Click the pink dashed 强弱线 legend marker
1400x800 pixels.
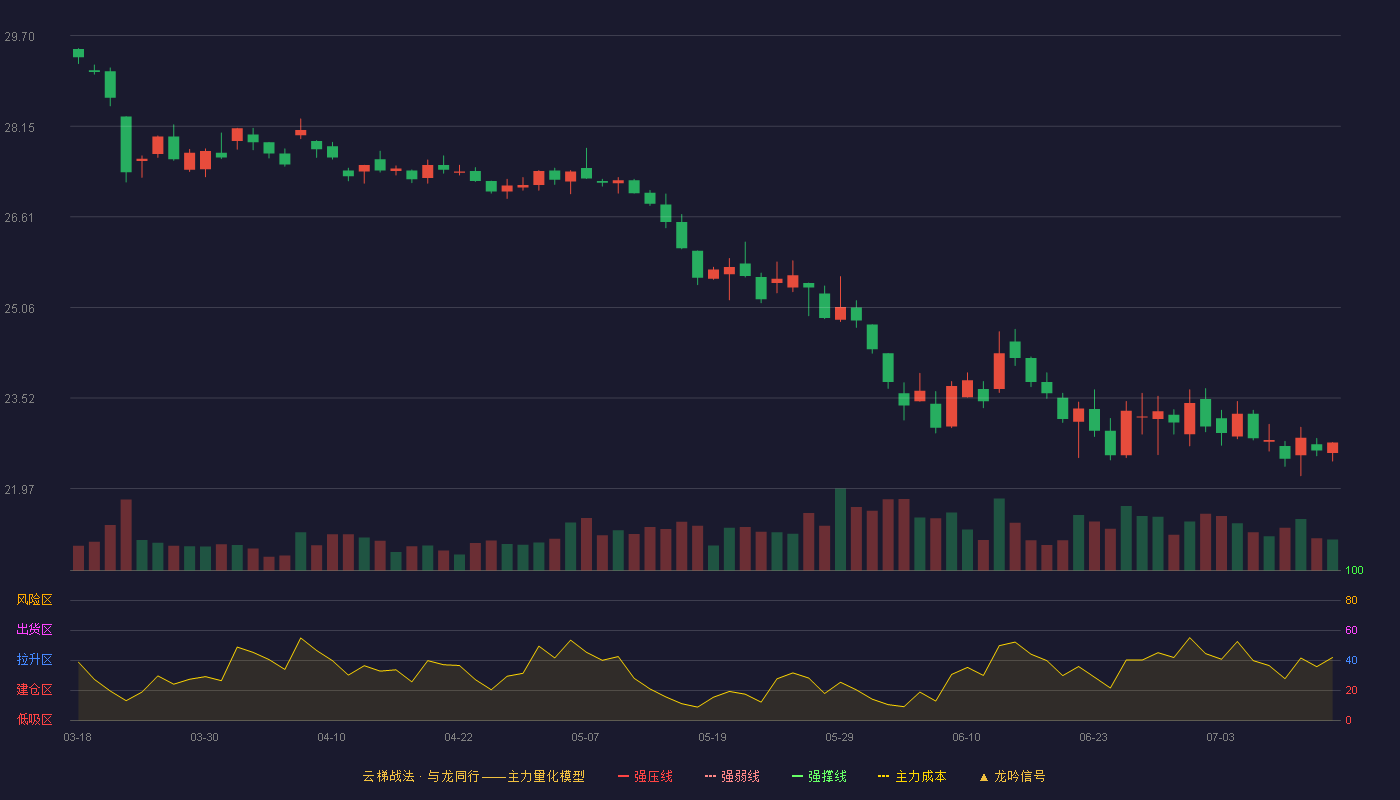(x=710, y=777)
